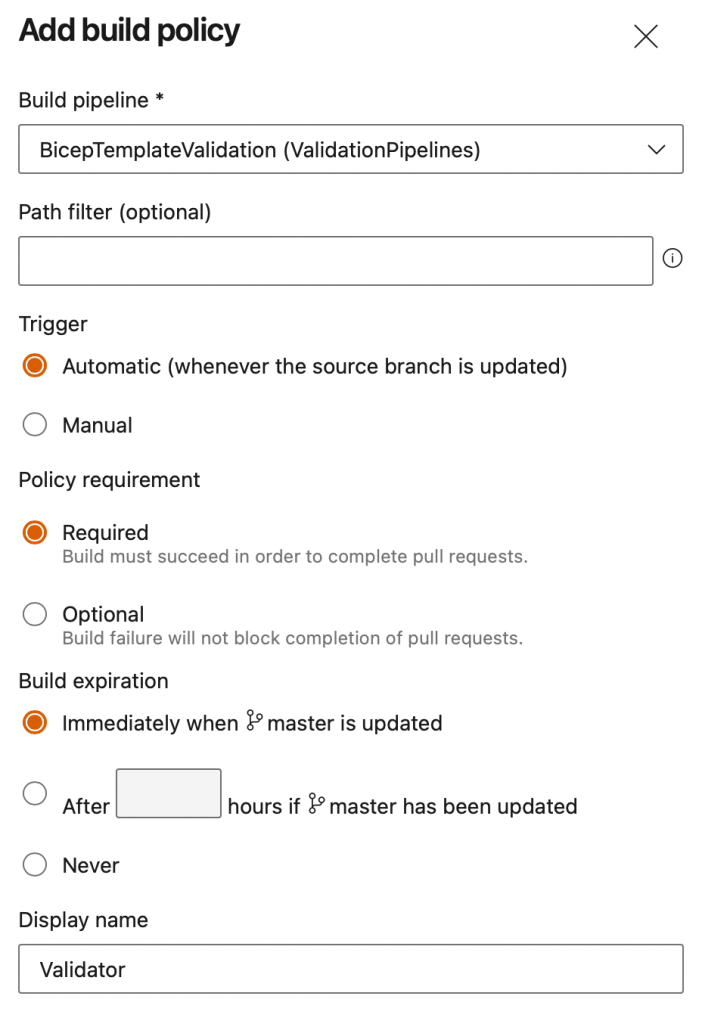The image size is (702, 1024).
Task: Select the Automatic trigger radio button
Action: pyautogui.click(x=35, y=366)
